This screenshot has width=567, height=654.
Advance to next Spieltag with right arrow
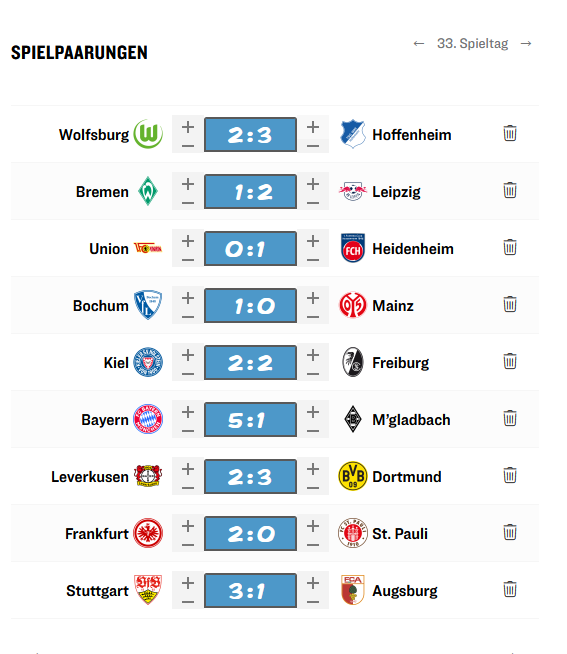(x=526, y=43)
